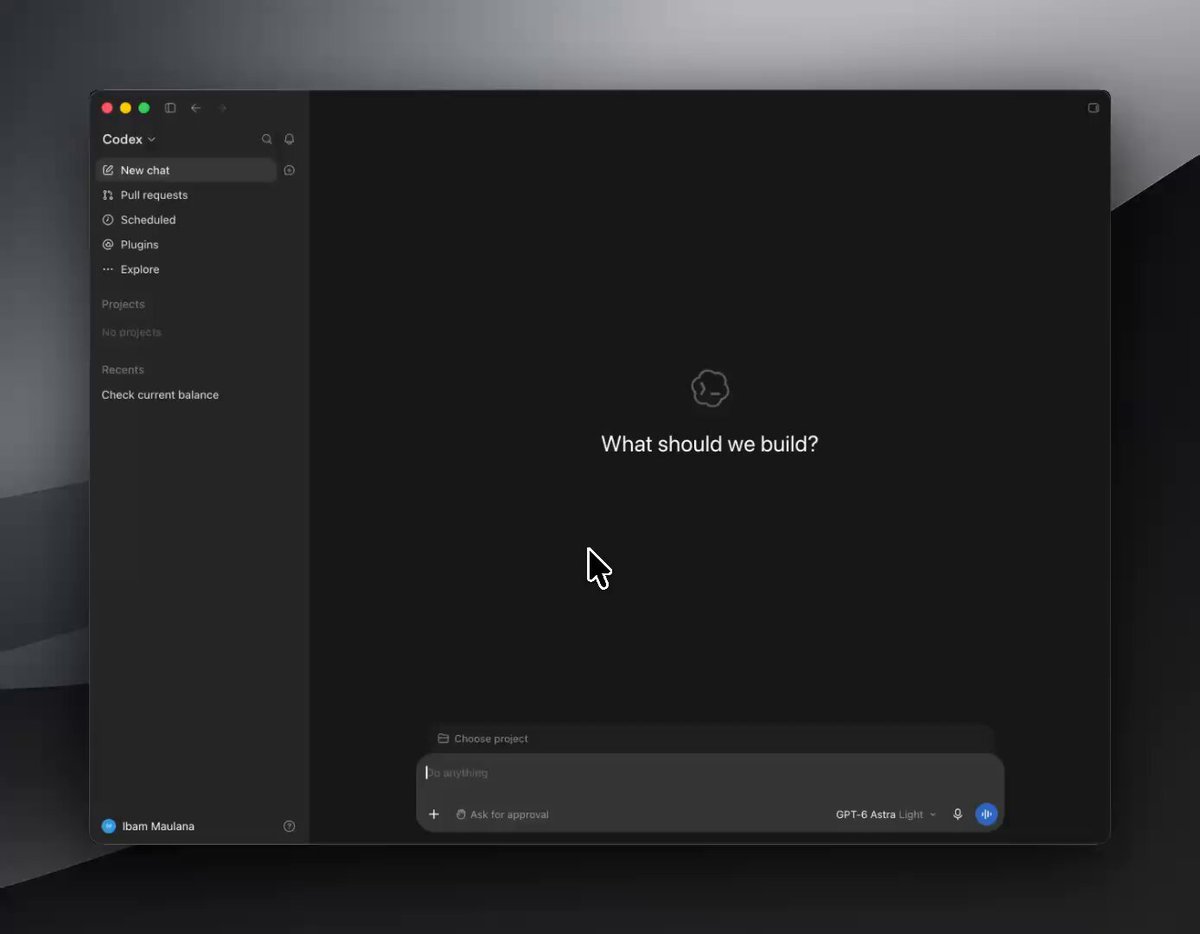This screenshot has width=1200, height=934.
Task: Click the plus icon to add an attachment
Action: (x=434, y=815)
